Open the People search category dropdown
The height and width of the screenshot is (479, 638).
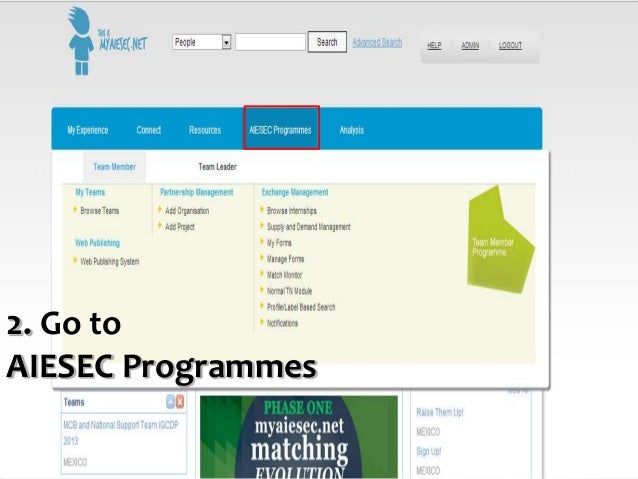click(x=202, y=42)
